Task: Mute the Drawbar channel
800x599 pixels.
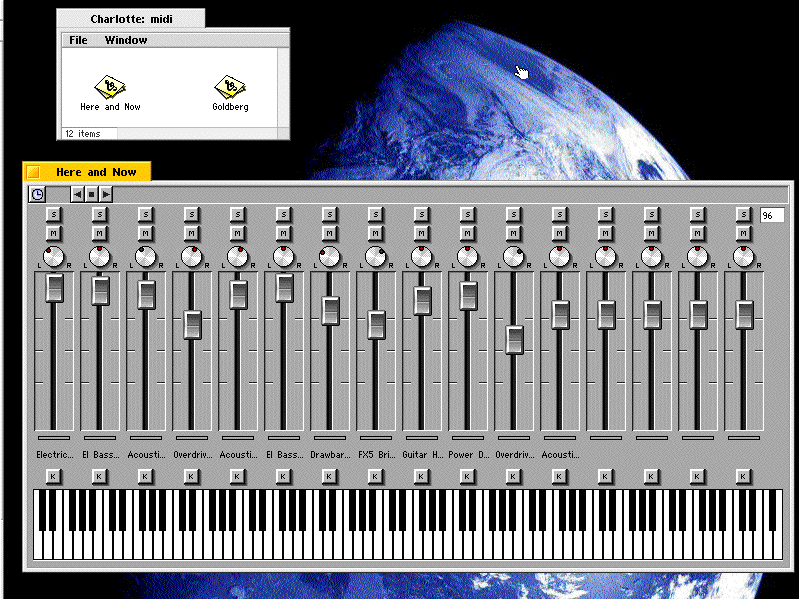Action: [330, 233]
